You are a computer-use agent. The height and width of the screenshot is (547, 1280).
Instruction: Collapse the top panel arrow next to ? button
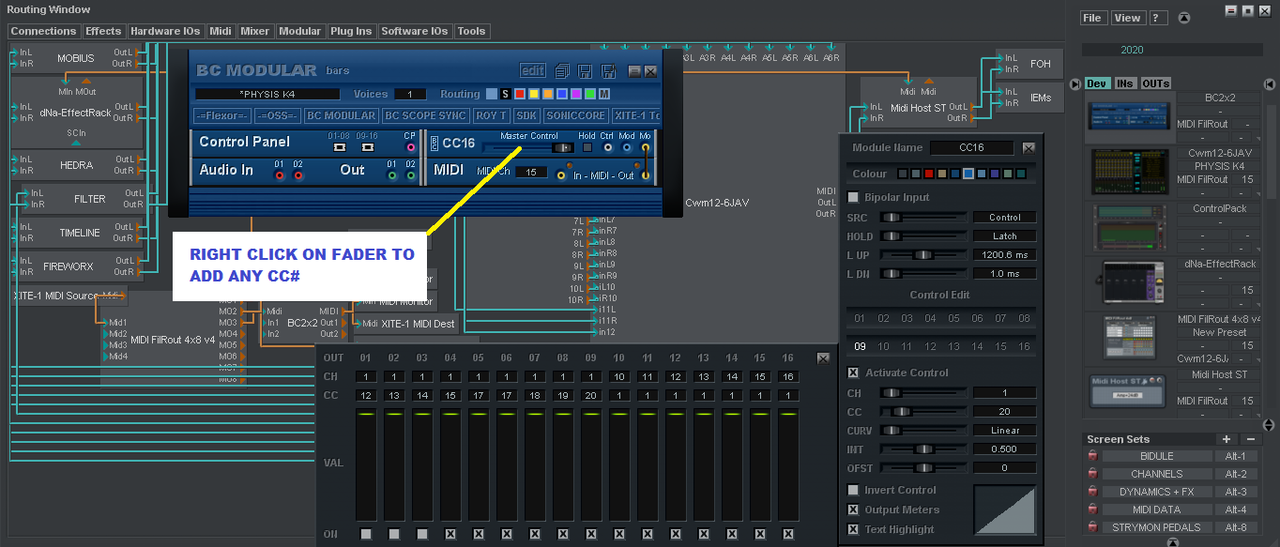[x=1185, y=18]
